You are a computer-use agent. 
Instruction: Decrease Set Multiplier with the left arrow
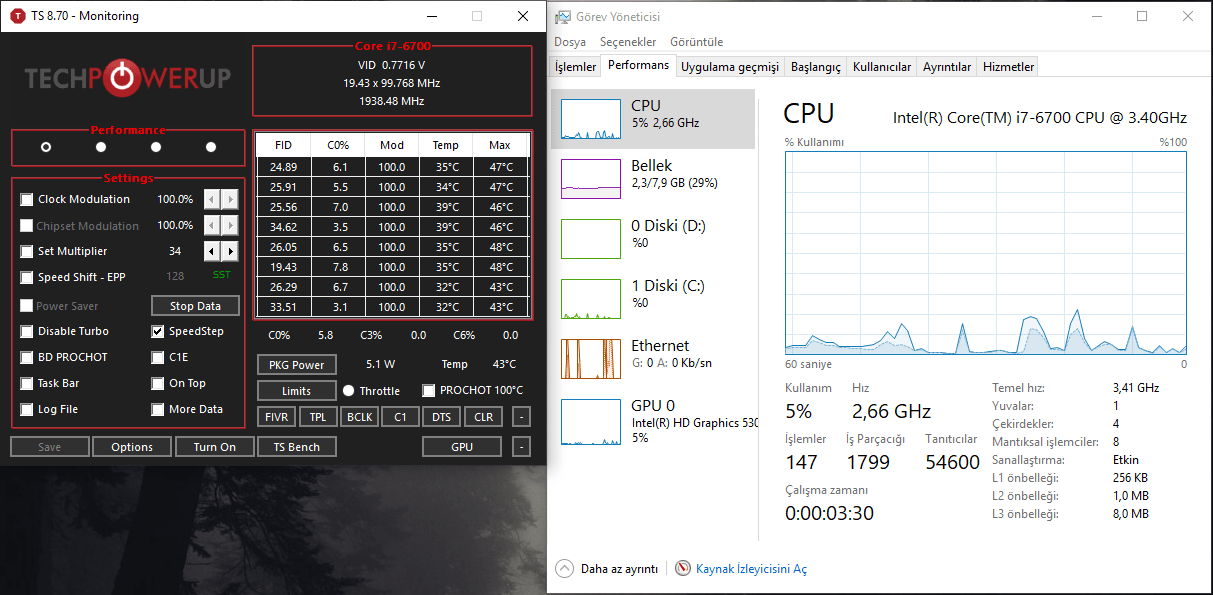click(x=212, y=251)
